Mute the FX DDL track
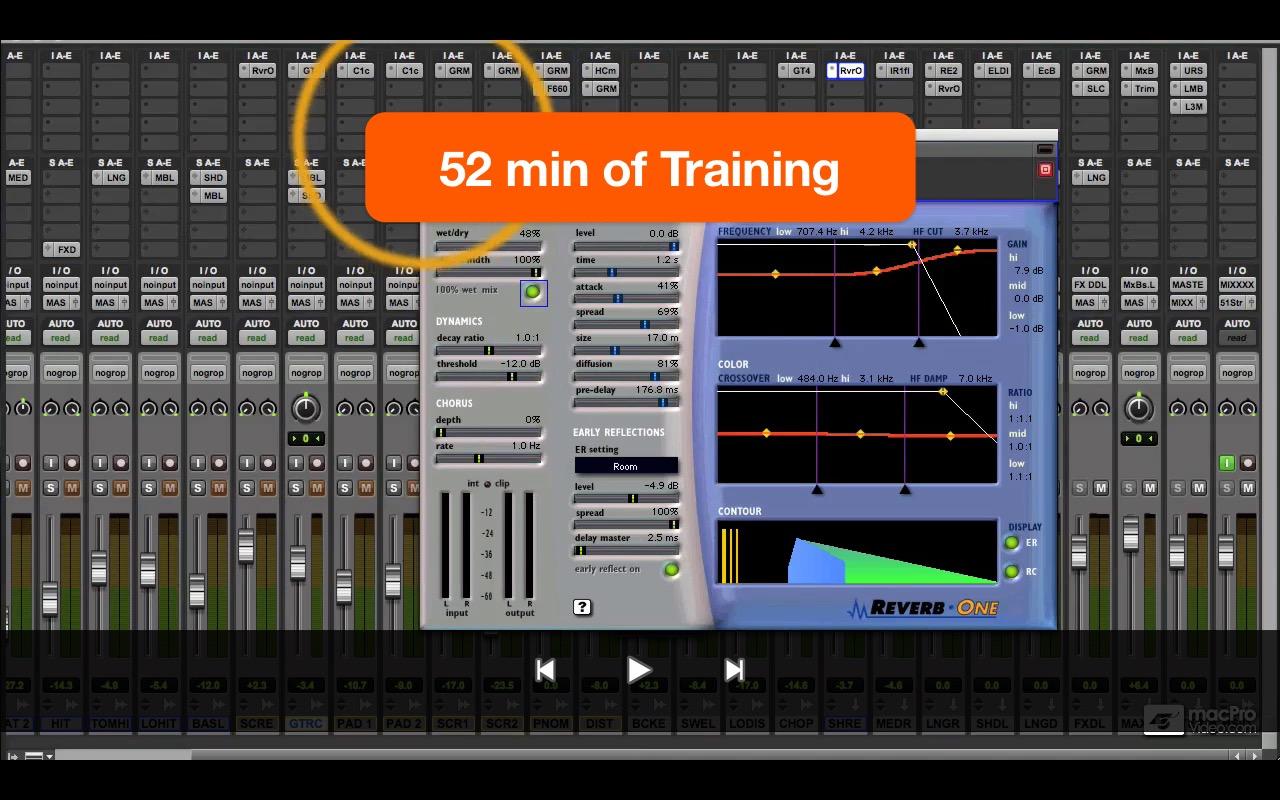Viewport: 1280px width, 800px height. tap(1101, 488)
